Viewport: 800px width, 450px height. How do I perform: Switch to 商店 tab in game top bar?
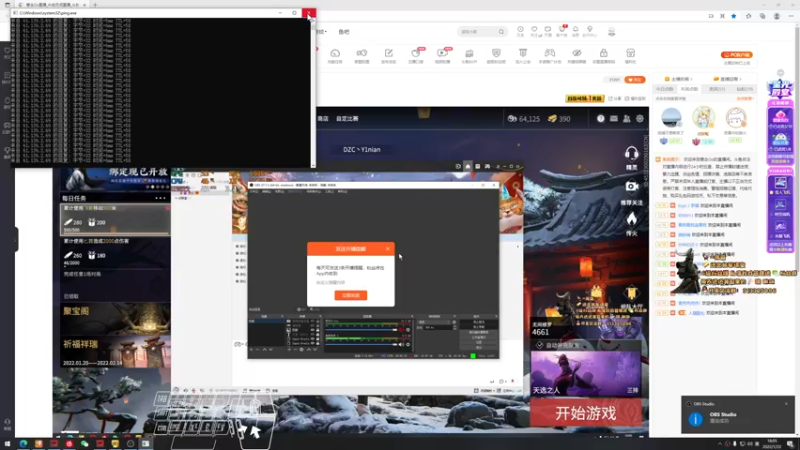pyautogui.click(x=323, y=118)
